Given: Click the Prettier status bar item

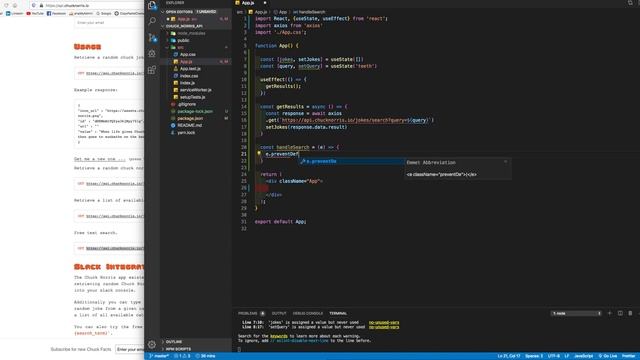Looking at the screenshot, I should pyautogui.click(x=629, y=356).
